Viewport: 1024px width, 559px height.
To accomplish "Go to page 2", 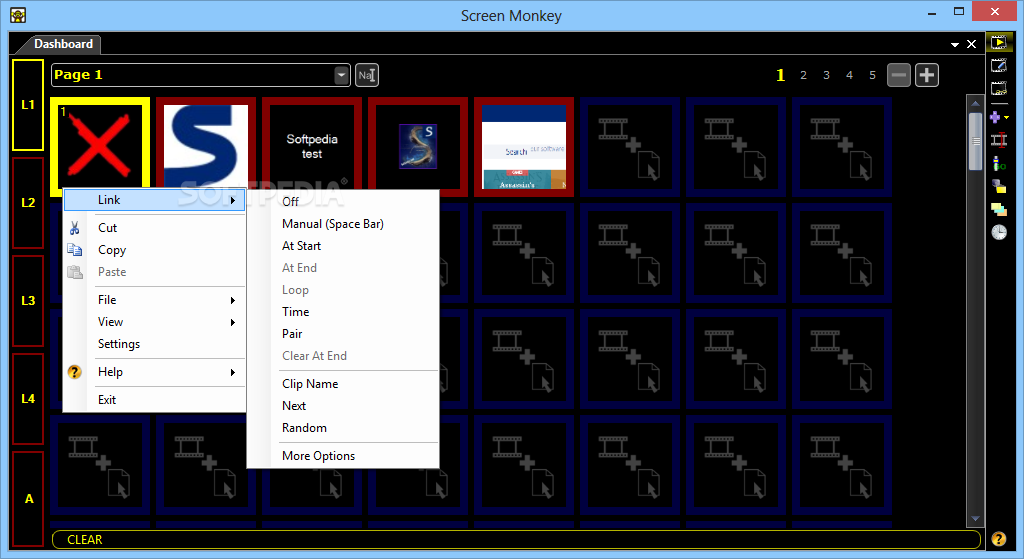I will [803, 75].
